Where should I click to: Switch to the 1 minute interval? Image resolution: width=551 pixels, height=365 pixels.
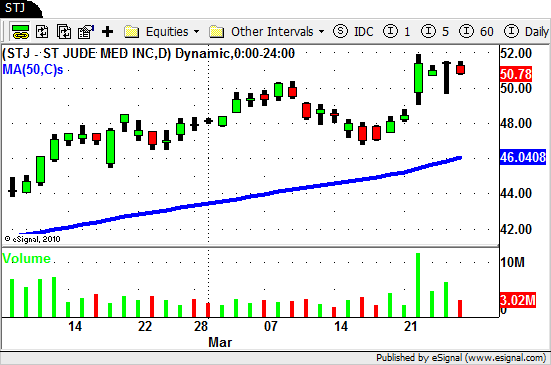396,32
